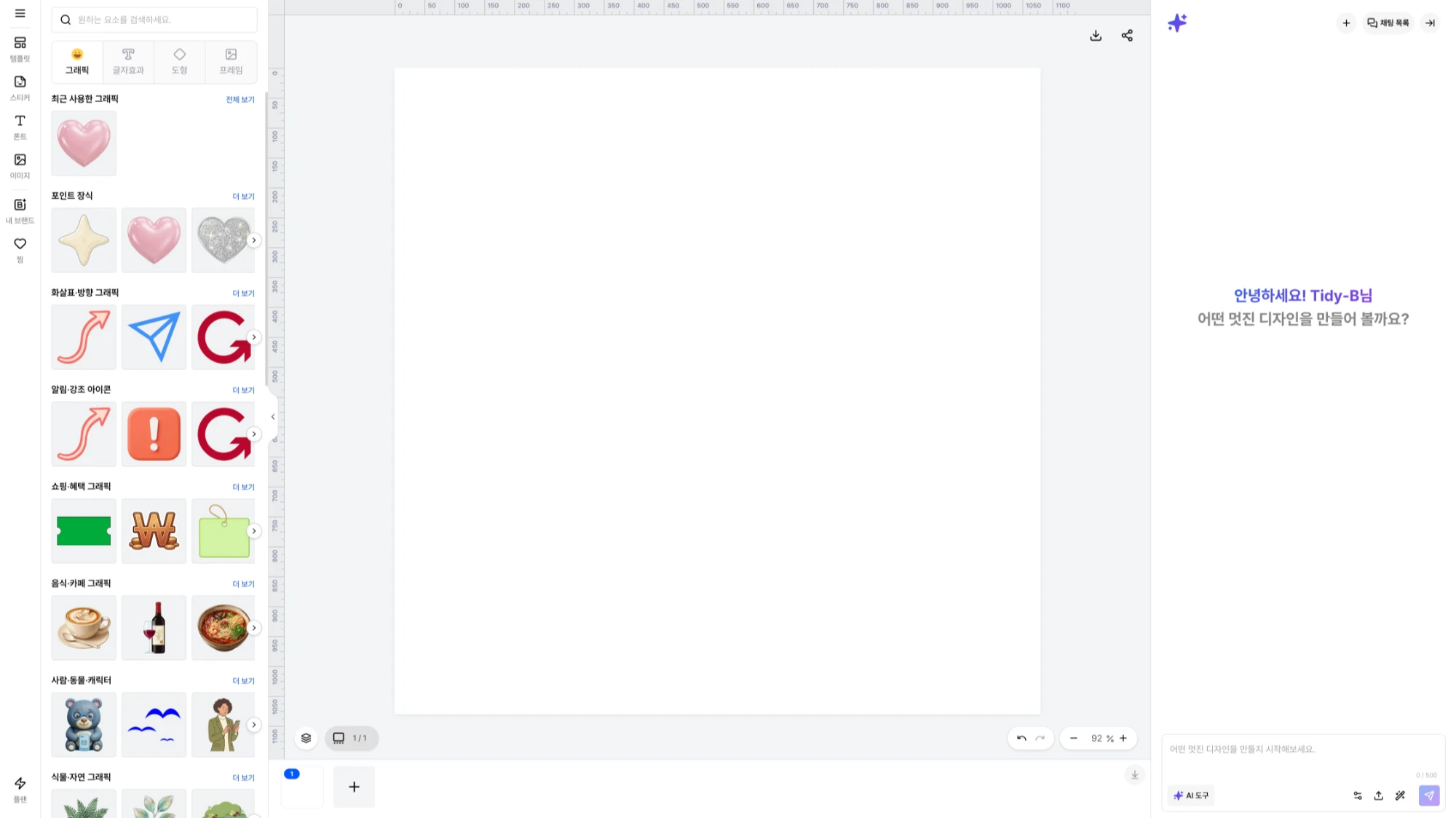Upload a file to AI chat

1379,795
